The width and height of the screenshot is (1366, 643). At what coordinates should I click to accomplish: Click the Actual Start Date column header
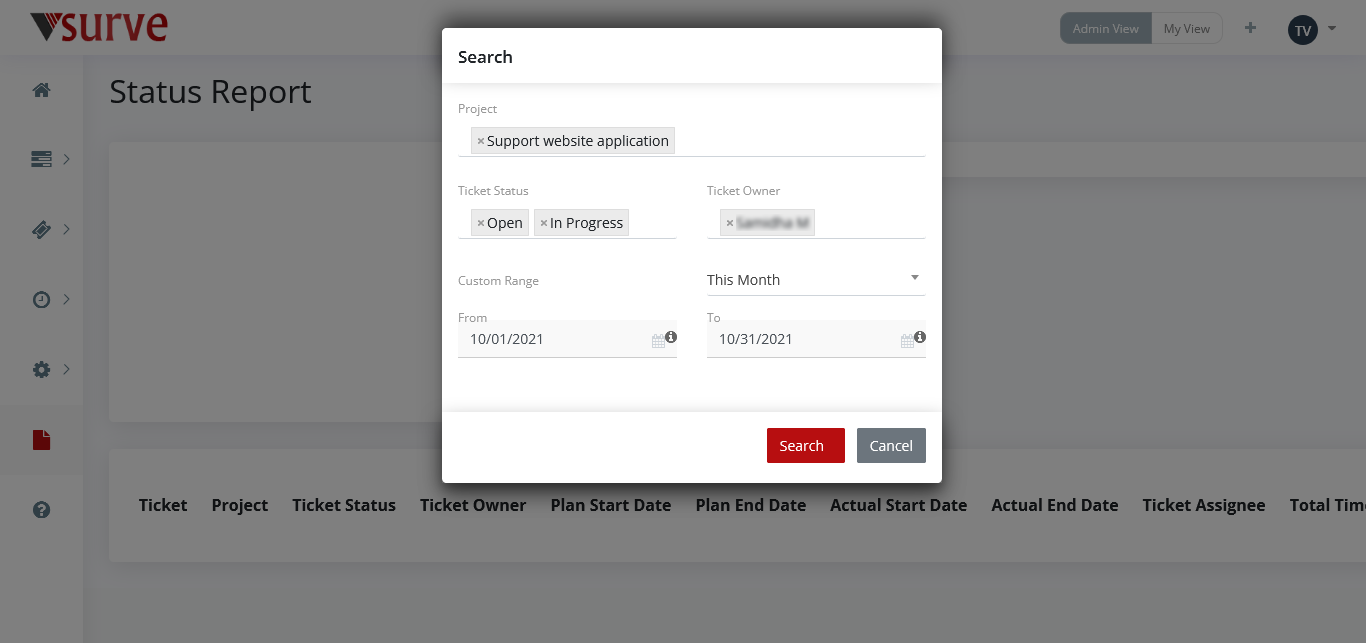coord(899,505)
